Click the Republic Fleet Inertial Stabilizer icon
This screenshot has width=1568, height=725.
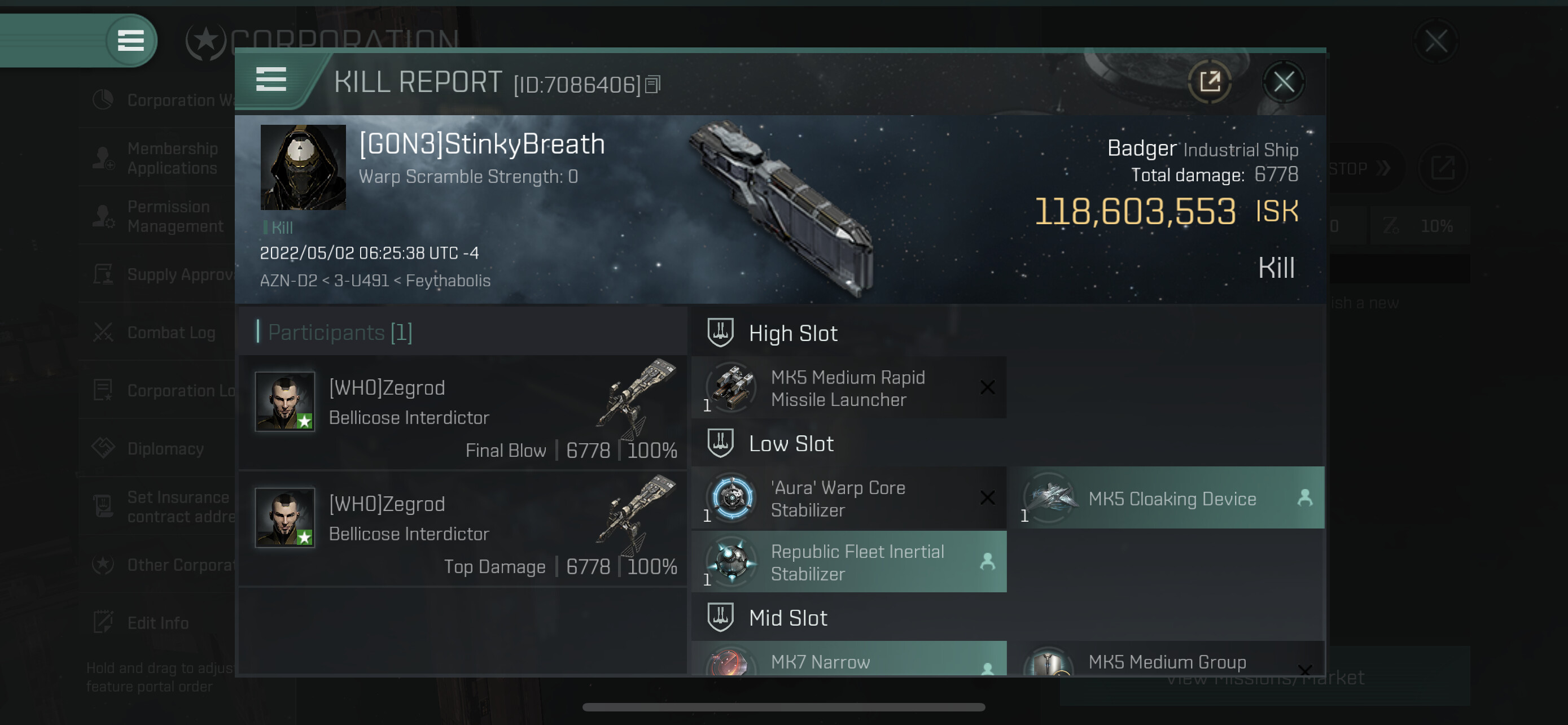[732, 561]
